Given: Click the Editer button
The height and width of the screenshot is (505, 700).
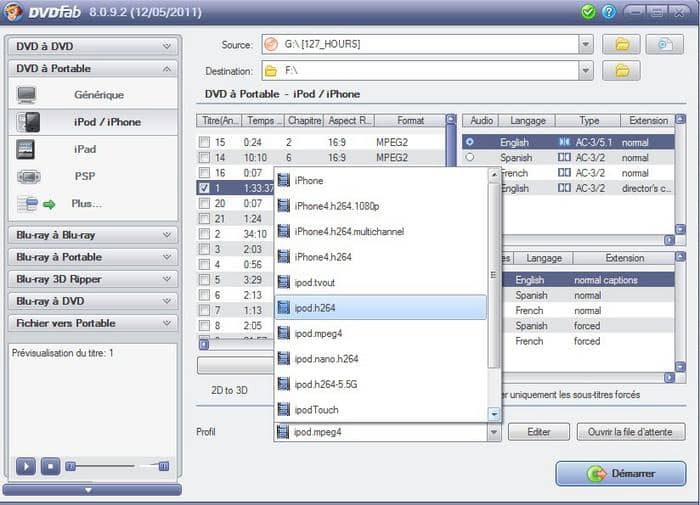Looking at the screenshot, I should (x=538, y=432).
